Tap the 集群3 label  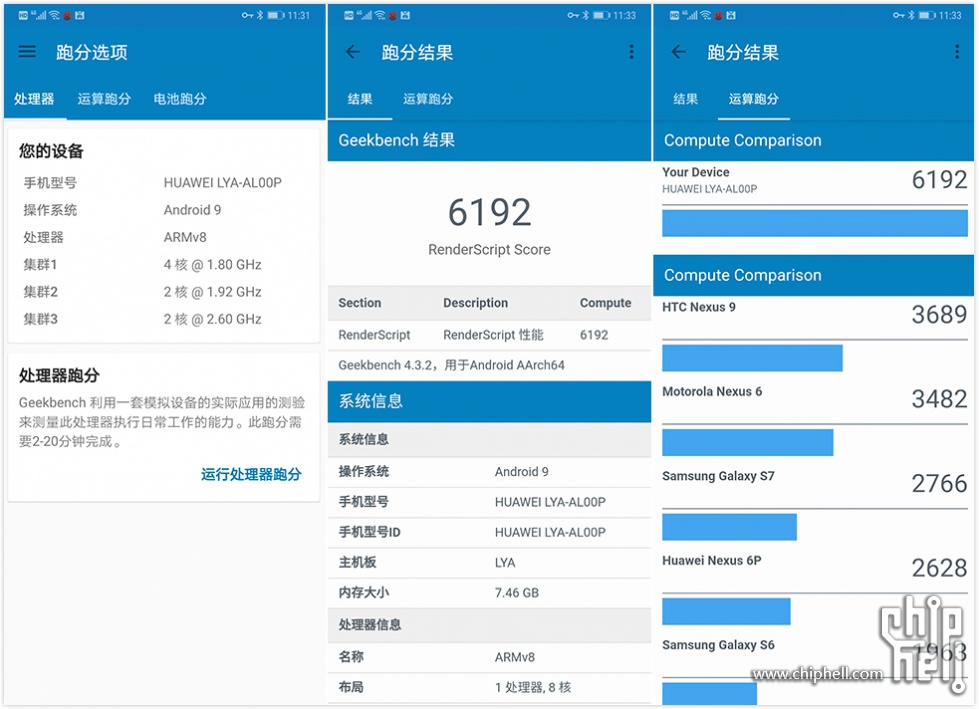41,320
